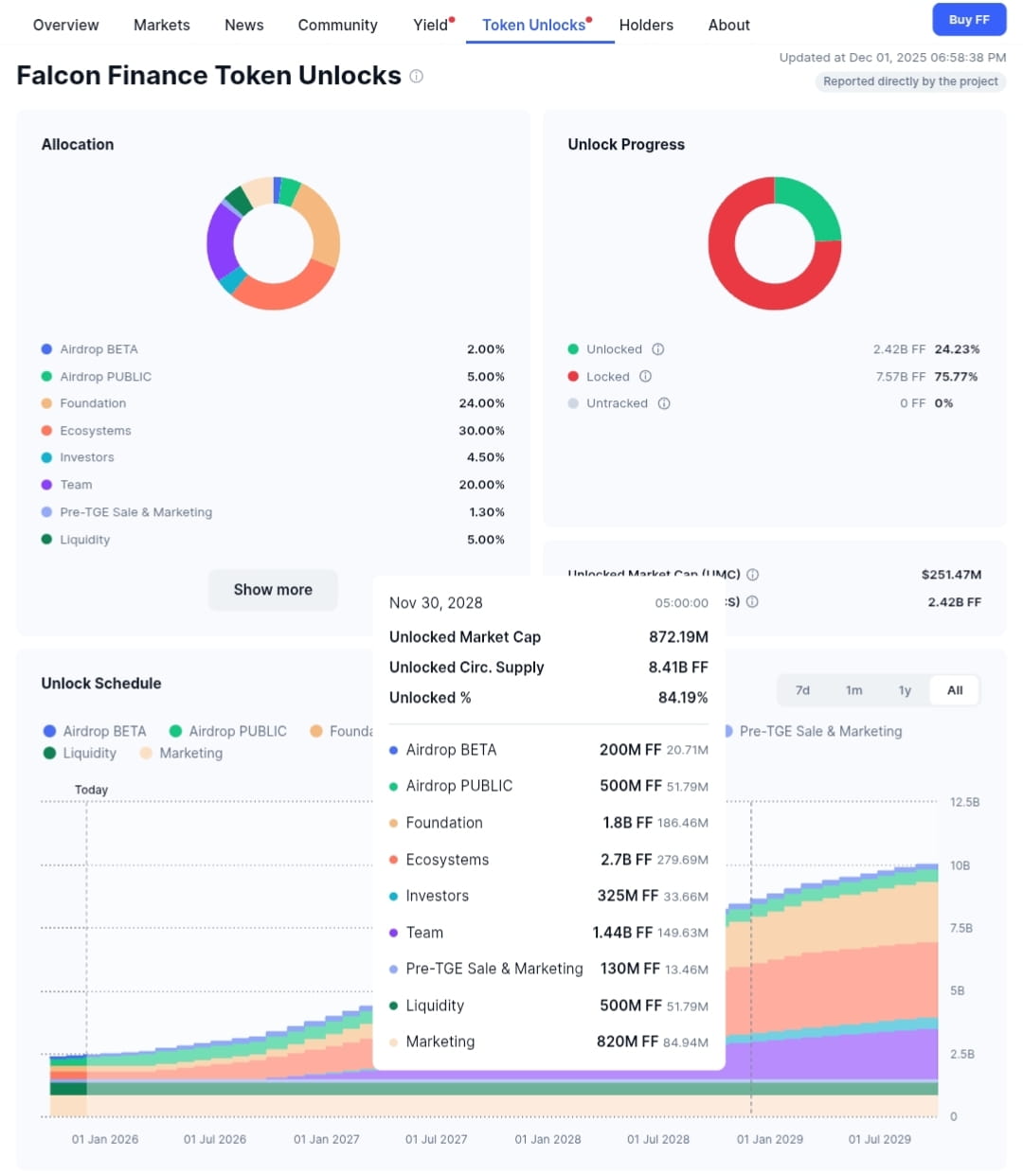Open the Yield tab

tap(433, 25)
